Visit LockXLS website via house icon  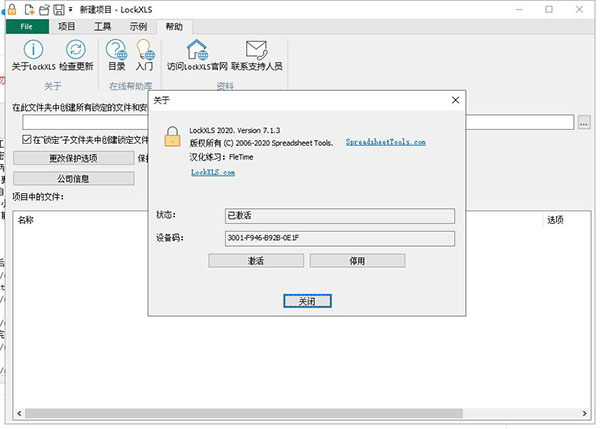coord(197,48)
